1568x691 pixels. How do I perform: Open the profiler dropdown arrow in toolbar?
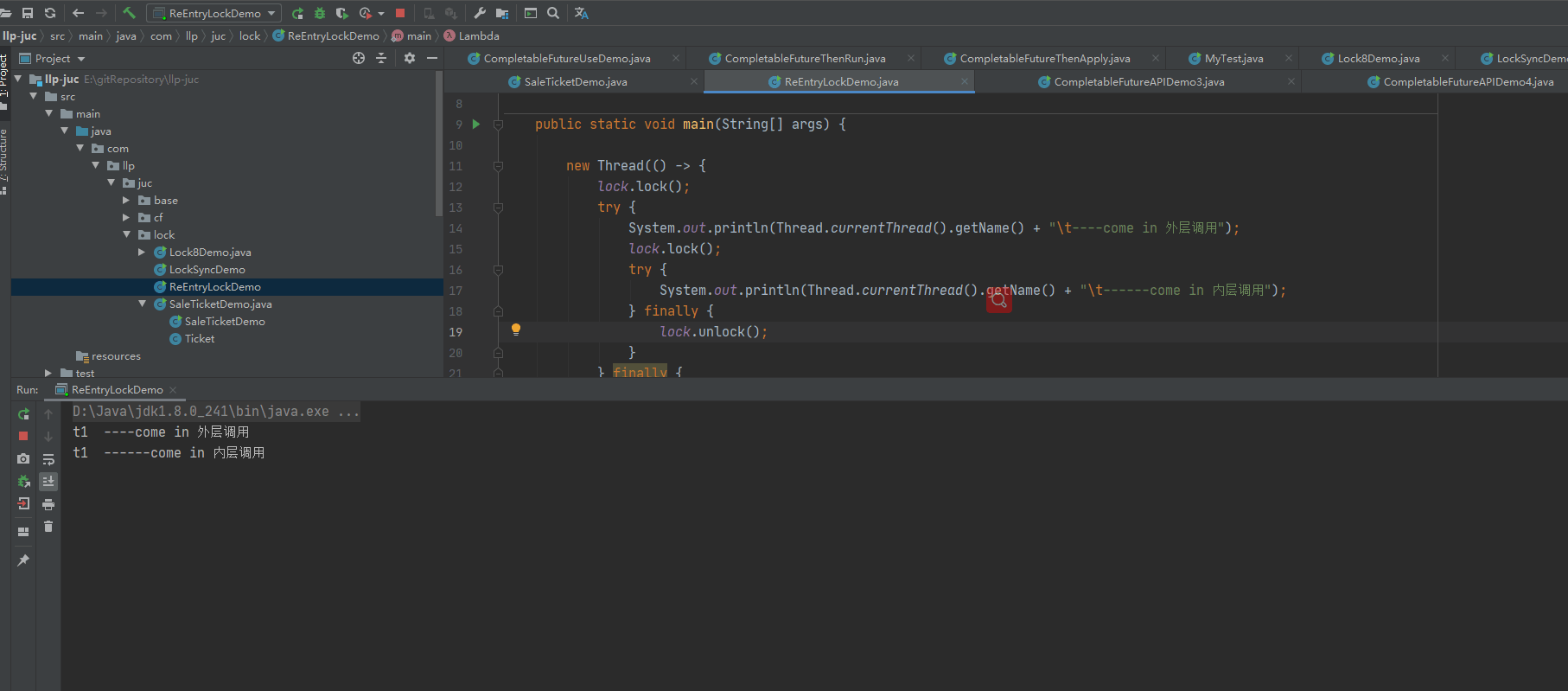[x=381, y=14]
